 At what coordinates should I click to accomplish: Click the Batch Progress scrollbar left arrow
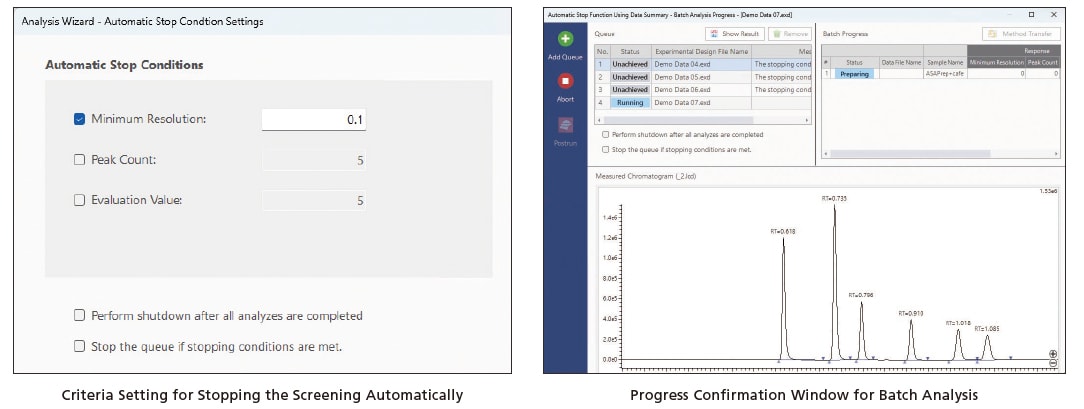(x=825, y=154)
